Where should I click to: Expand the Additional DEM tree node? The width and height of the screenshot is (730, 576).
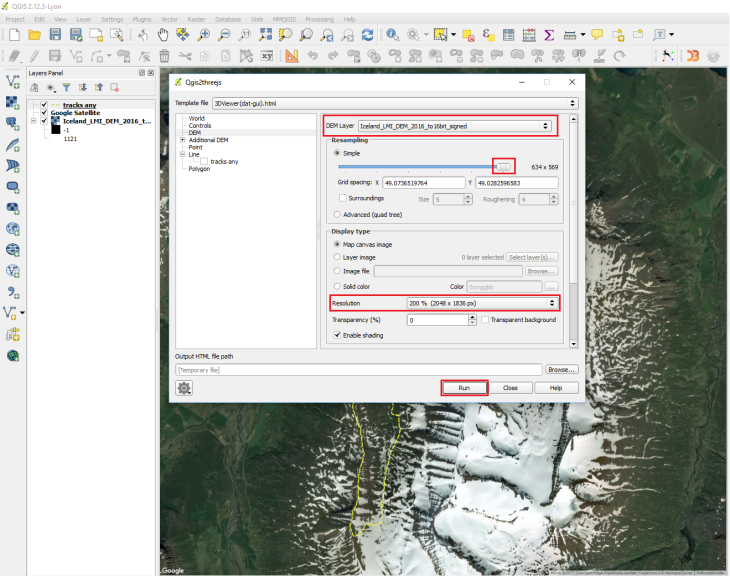pyautogui.click(x=182, y=140)
